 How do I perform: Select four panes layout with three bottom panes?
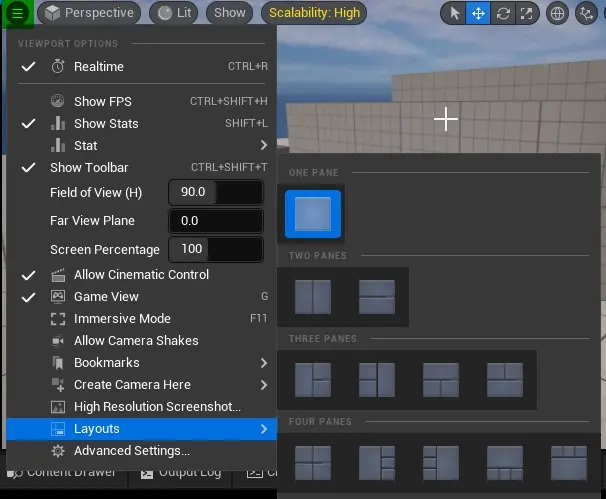click(505, 463)
